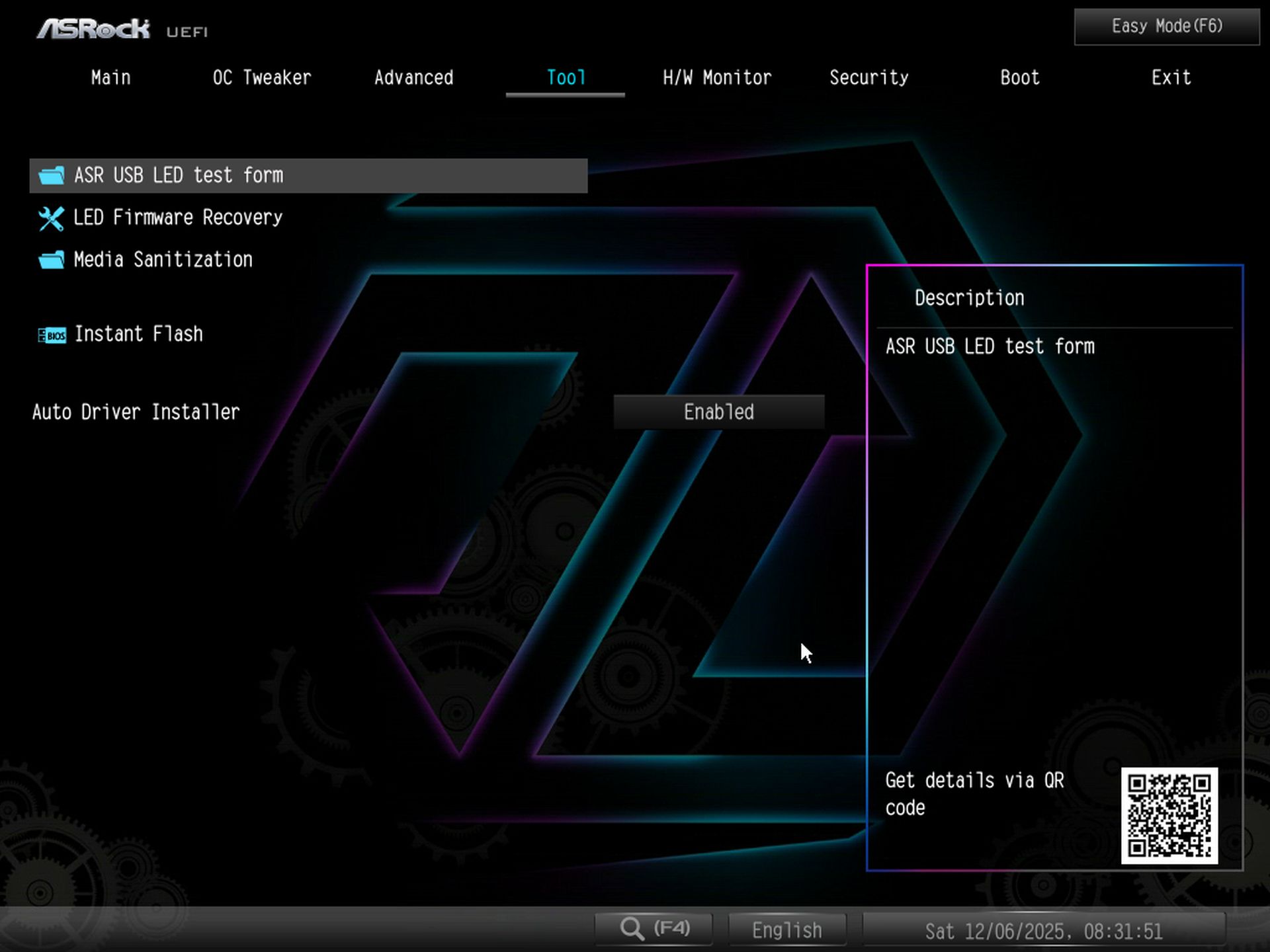Click the date and time display

click(x=1045, y=930)
